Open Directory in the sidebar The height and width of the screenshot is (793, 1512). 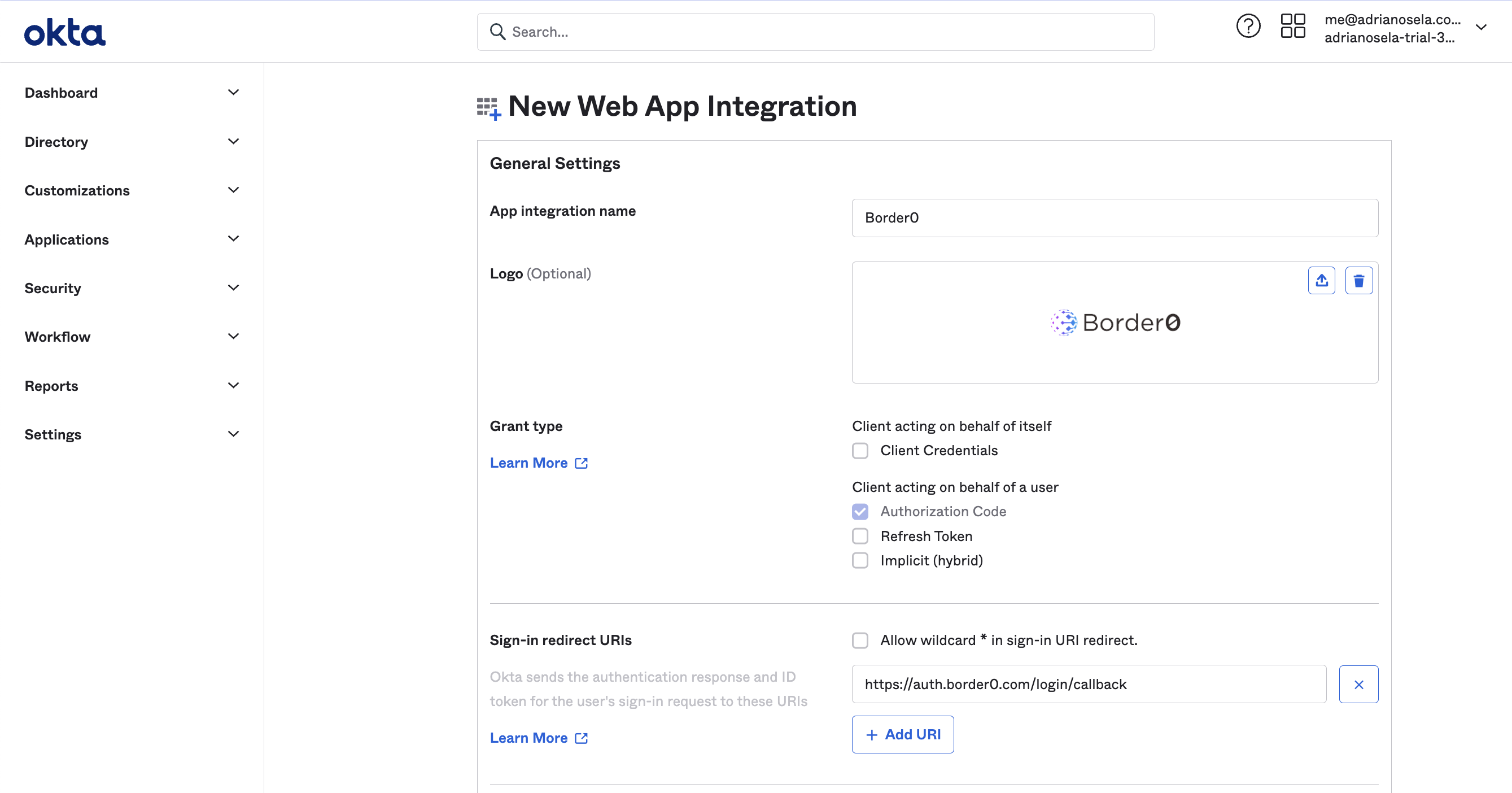[56, 142]
